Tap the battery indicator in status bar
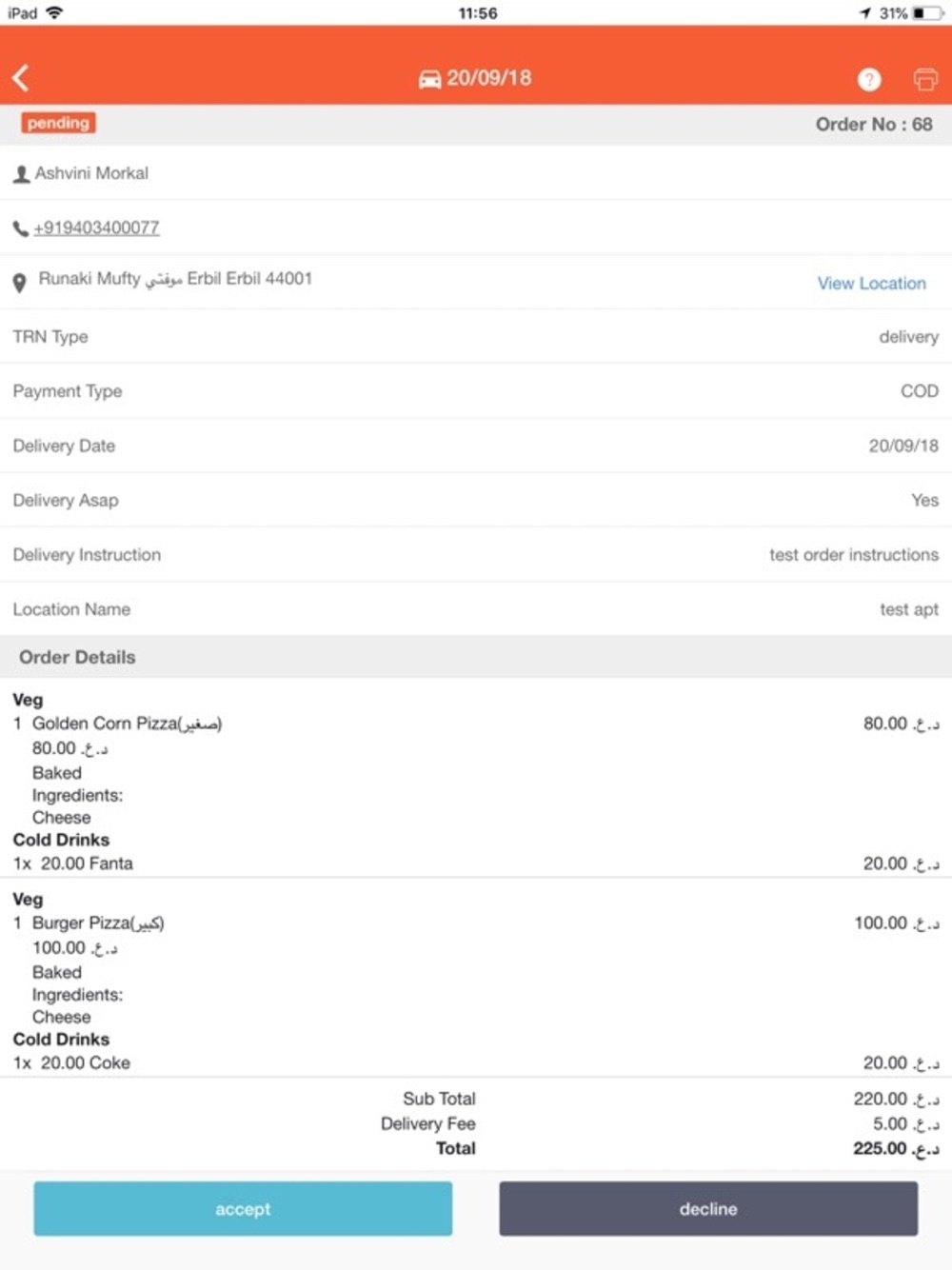Screen dimensions: 952x1270 coord(928,13)
